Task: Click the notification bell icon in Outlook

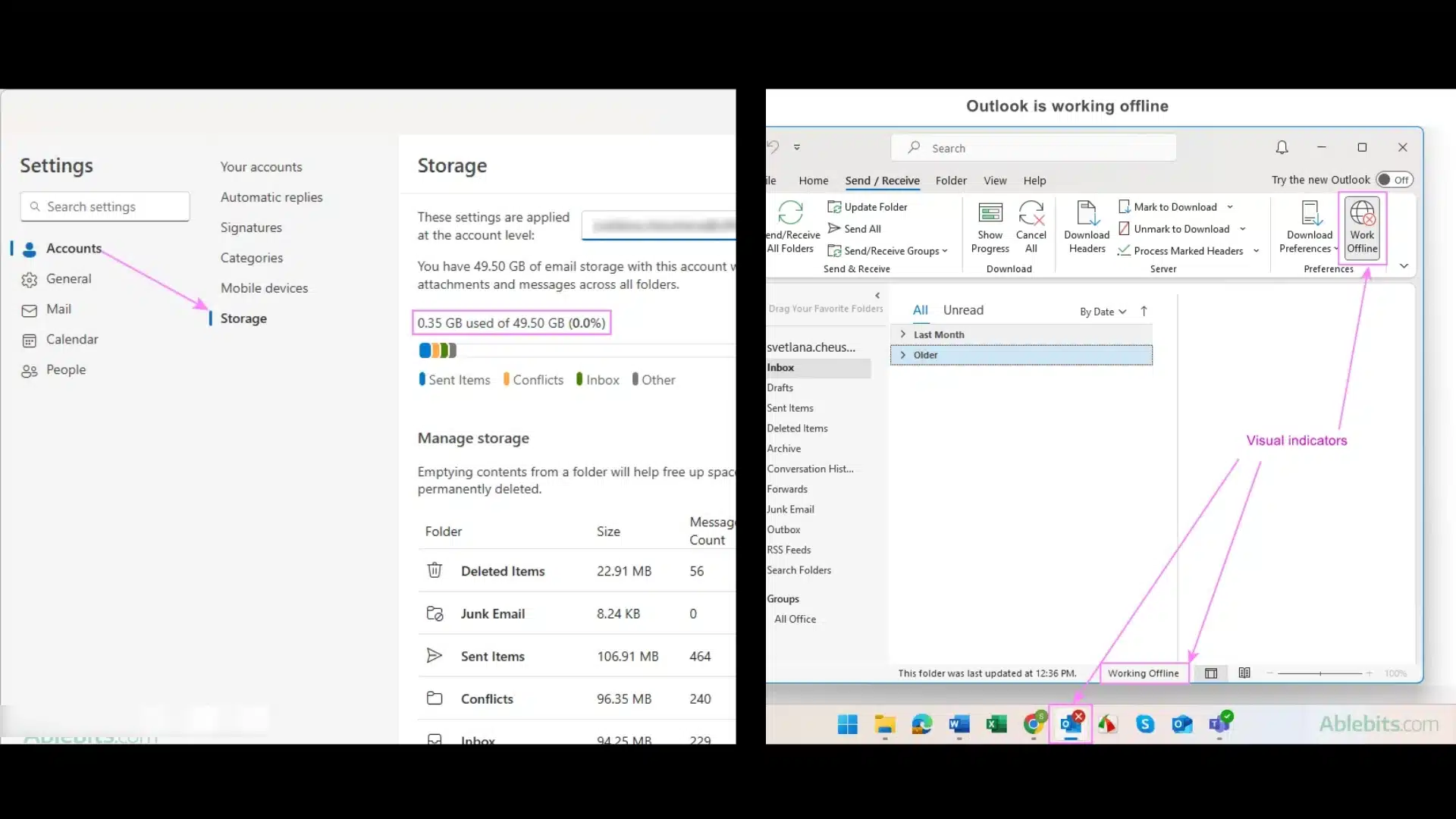Action: (x=1282, y=148)
